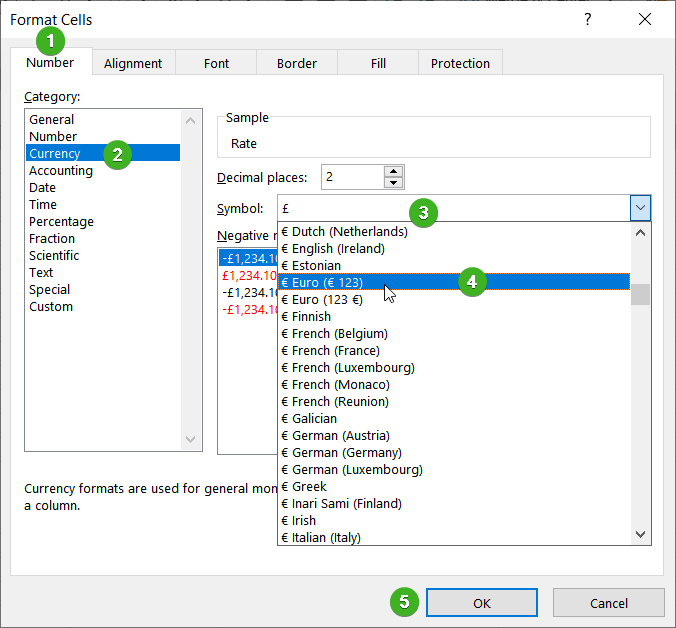Choose € Inari Sami (Finland) option
The height and width of the screenshot is (628, 676).
(454, 503)
